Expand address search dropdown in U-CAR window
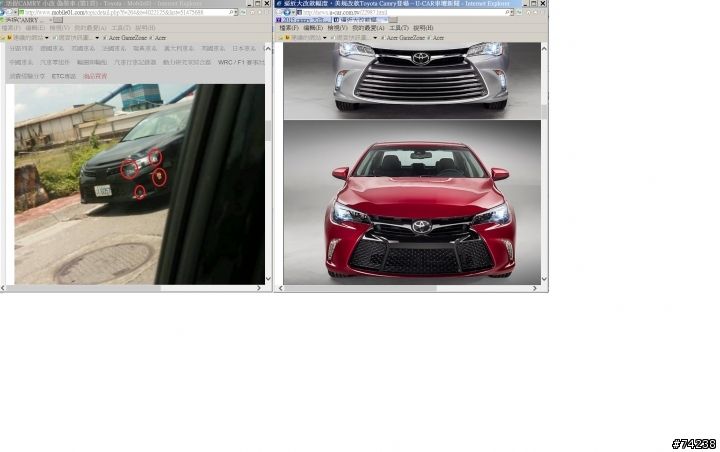This screenshot has width=720, height=452. (512, 12)
